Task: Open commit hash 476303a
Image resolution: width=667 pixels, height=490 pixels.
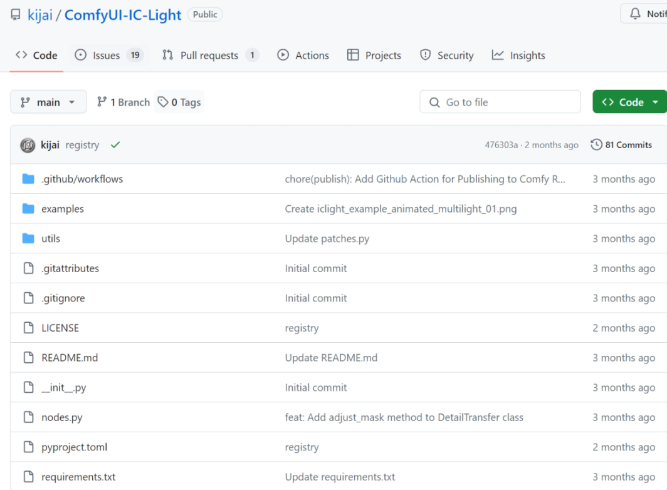Action: tap(502, 145)
